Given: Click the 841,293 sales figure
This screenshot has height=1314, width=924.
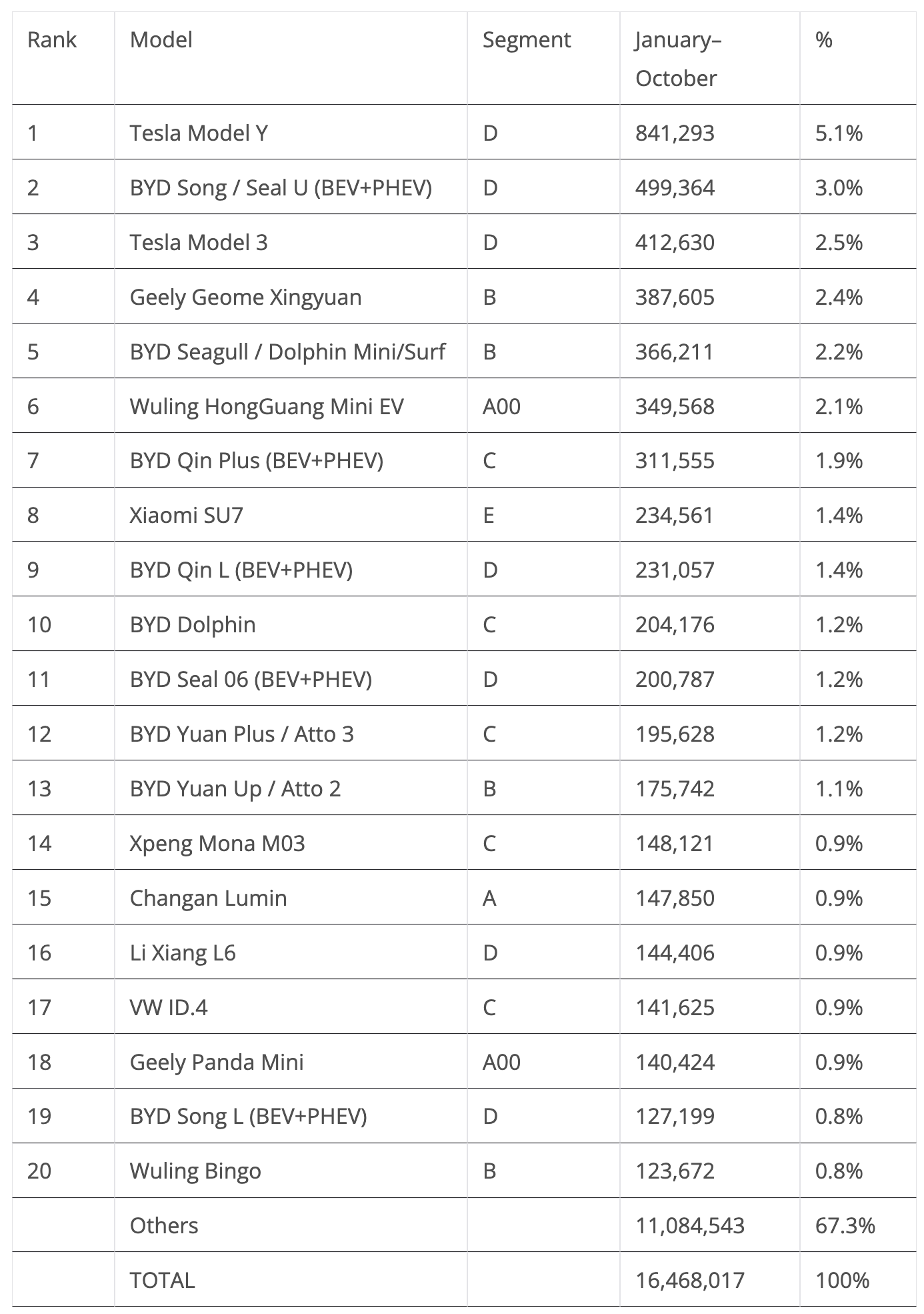Looking at the screenshot, I should point(675,133).
